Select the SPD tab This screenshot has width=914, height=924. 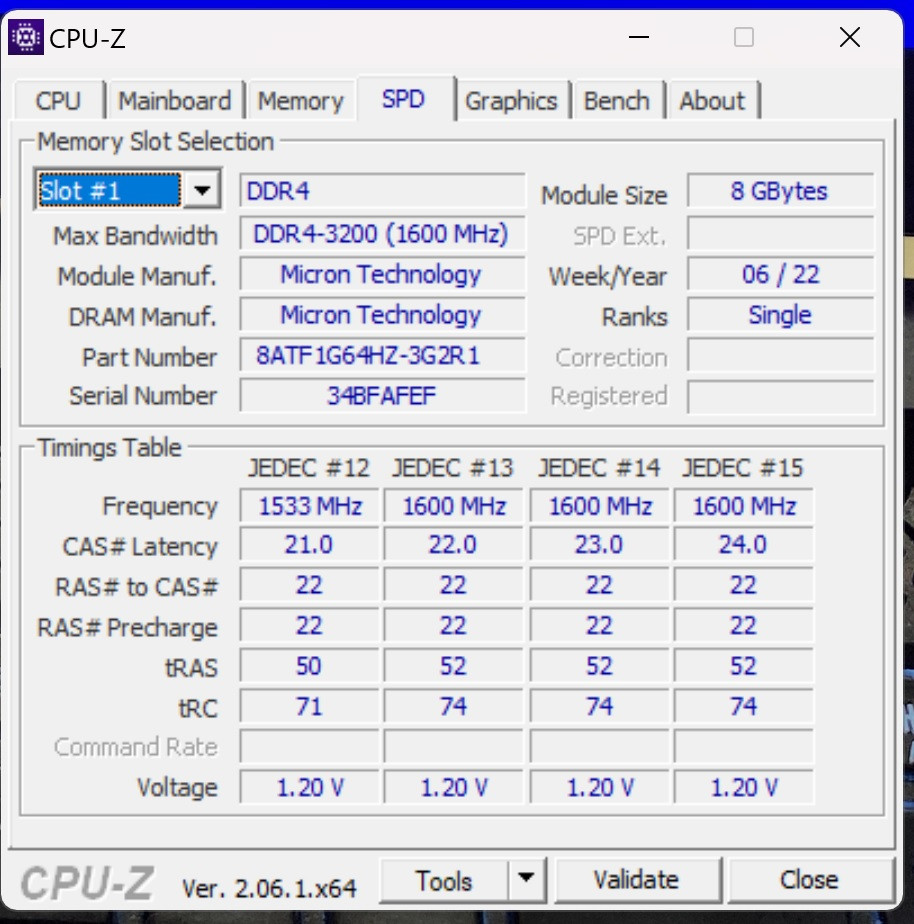coord(404,98)
